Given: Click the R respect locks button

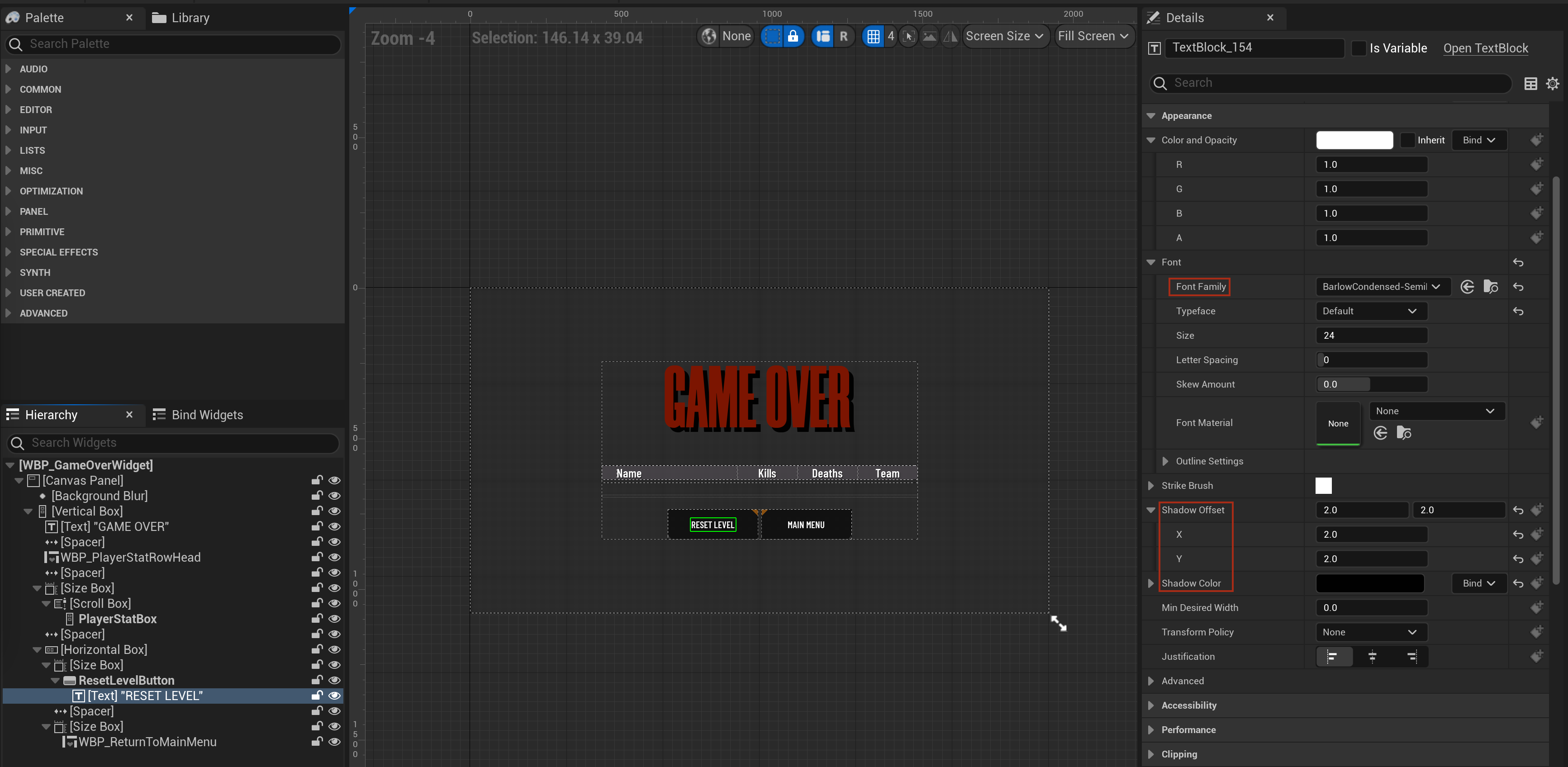Looking at the screenshot, I should pos(844,37).
